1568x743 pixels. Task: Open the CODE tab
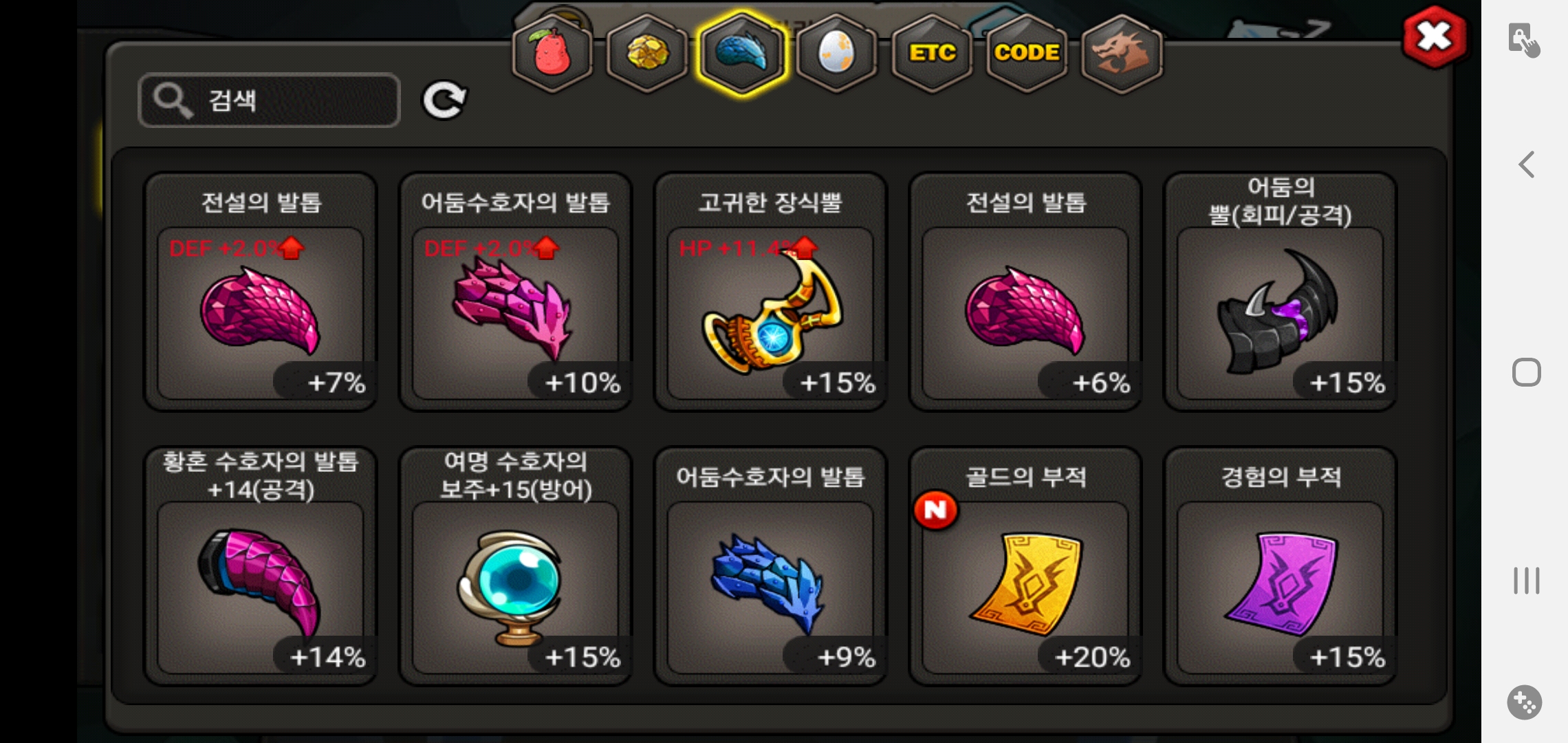pos(1027,53)
